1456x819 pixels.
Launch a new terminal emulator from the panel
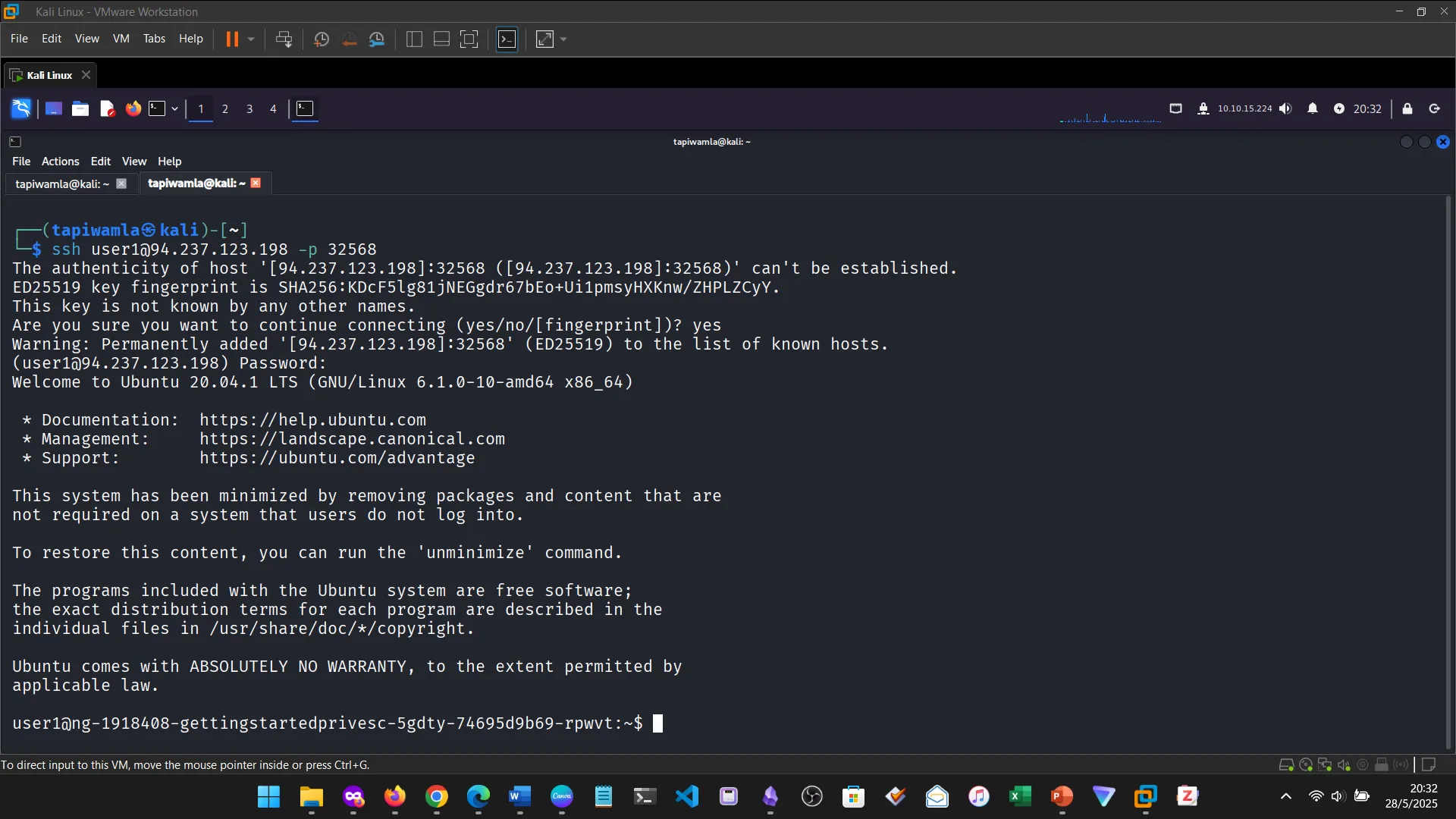(x=158, y=108)
